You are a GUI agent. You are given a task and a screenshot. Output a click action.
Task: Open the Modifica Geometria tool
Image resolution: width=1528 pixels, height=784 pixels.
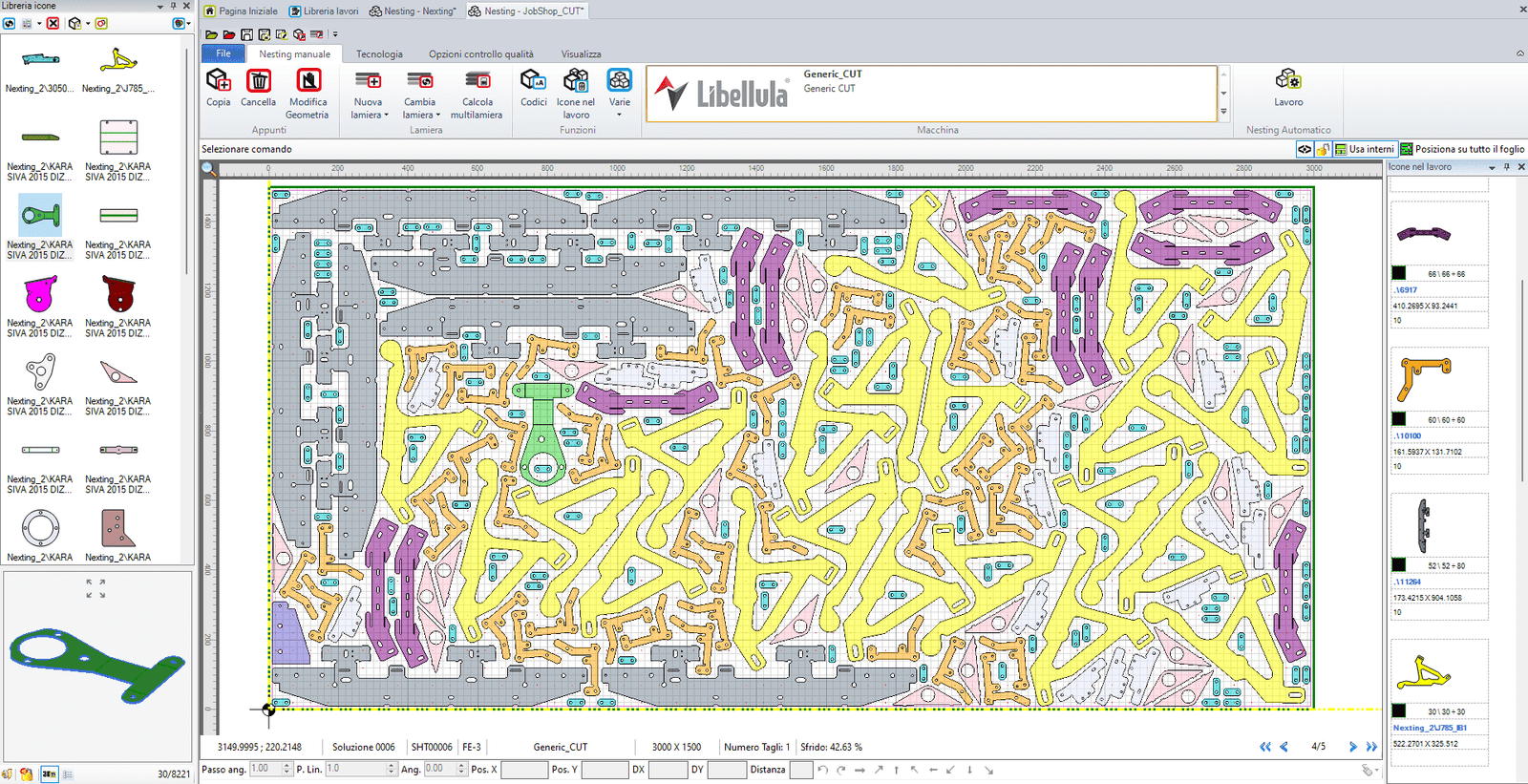tap(308, 82)
